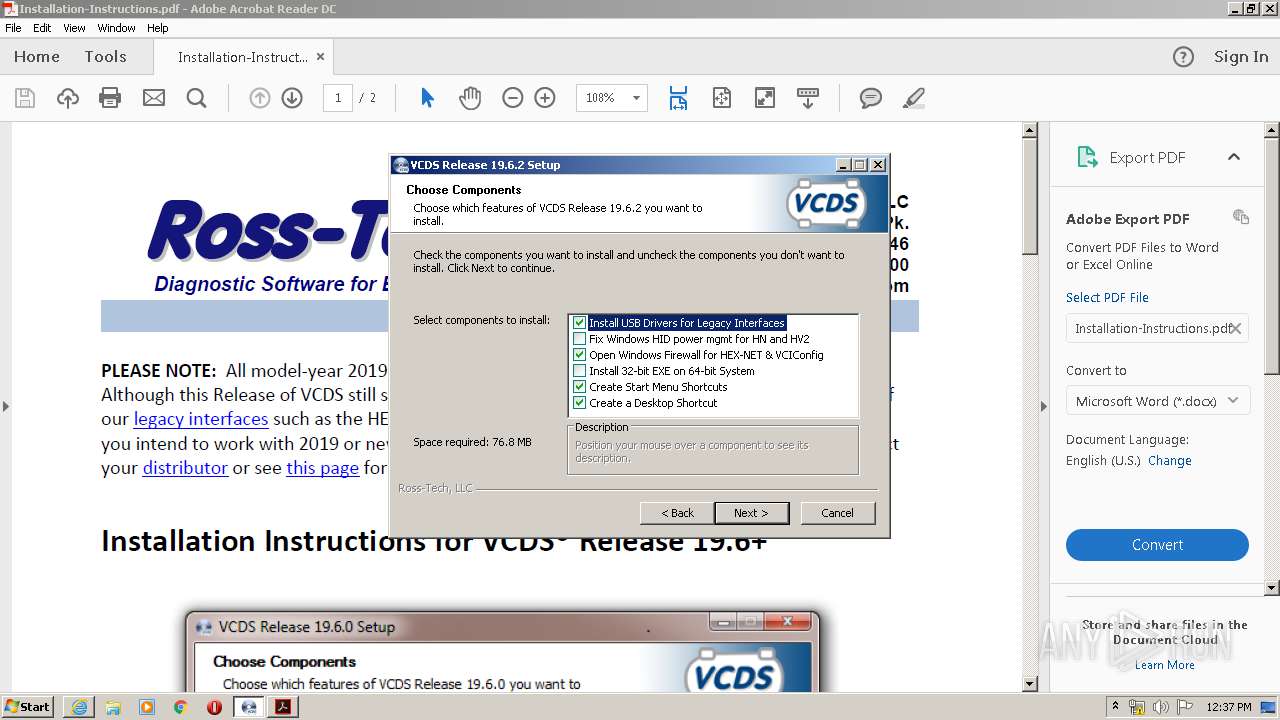Image resolution: width=1280 pixels, height=720 pixels.
Task: Switch to the Tools tab
Action: (x=105, y=57)
